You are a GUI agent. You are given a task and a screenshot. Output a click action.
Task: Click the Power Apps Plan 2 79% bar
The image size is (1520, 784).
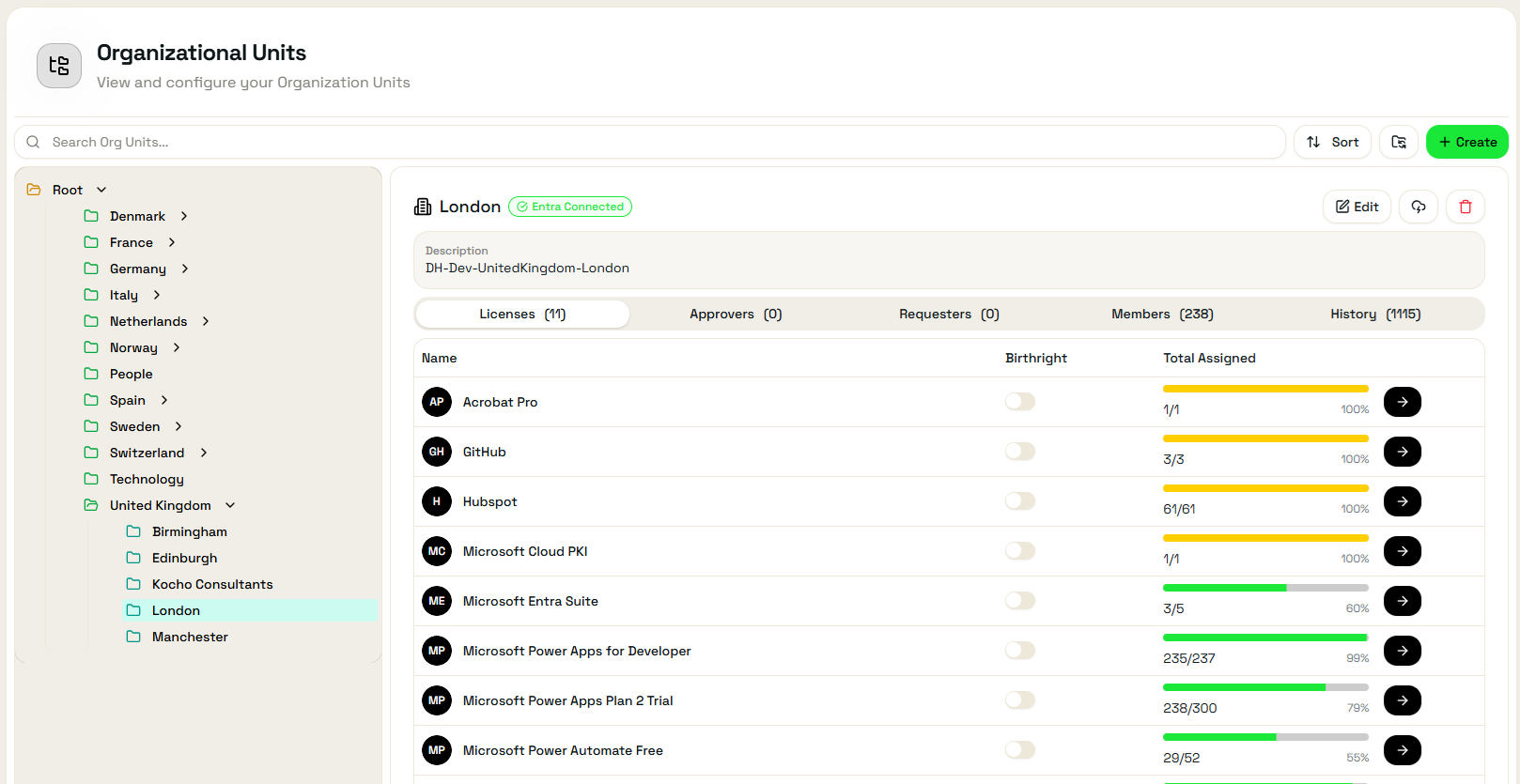1265,687
